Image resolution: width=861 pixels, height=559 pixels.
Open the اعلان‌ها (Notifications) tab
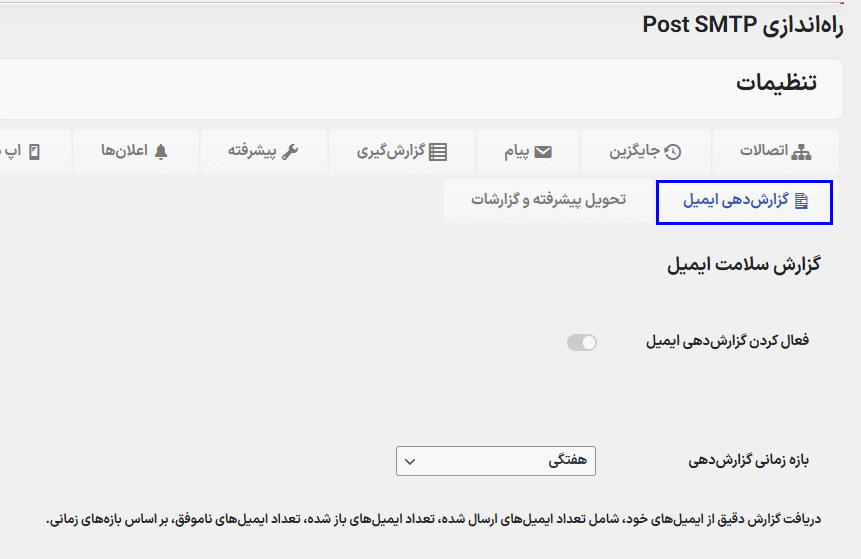(136, 152)
